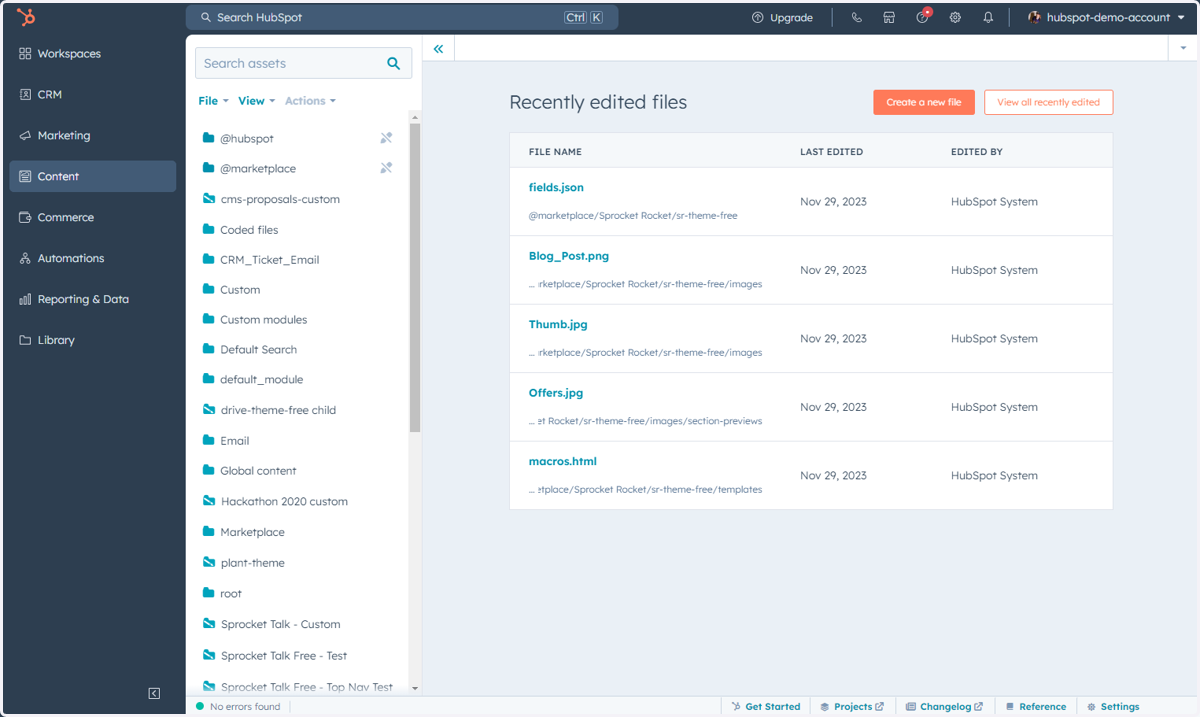1200x717 pixels.
Task: Click Create a new file button
Action: coord(924,102)
